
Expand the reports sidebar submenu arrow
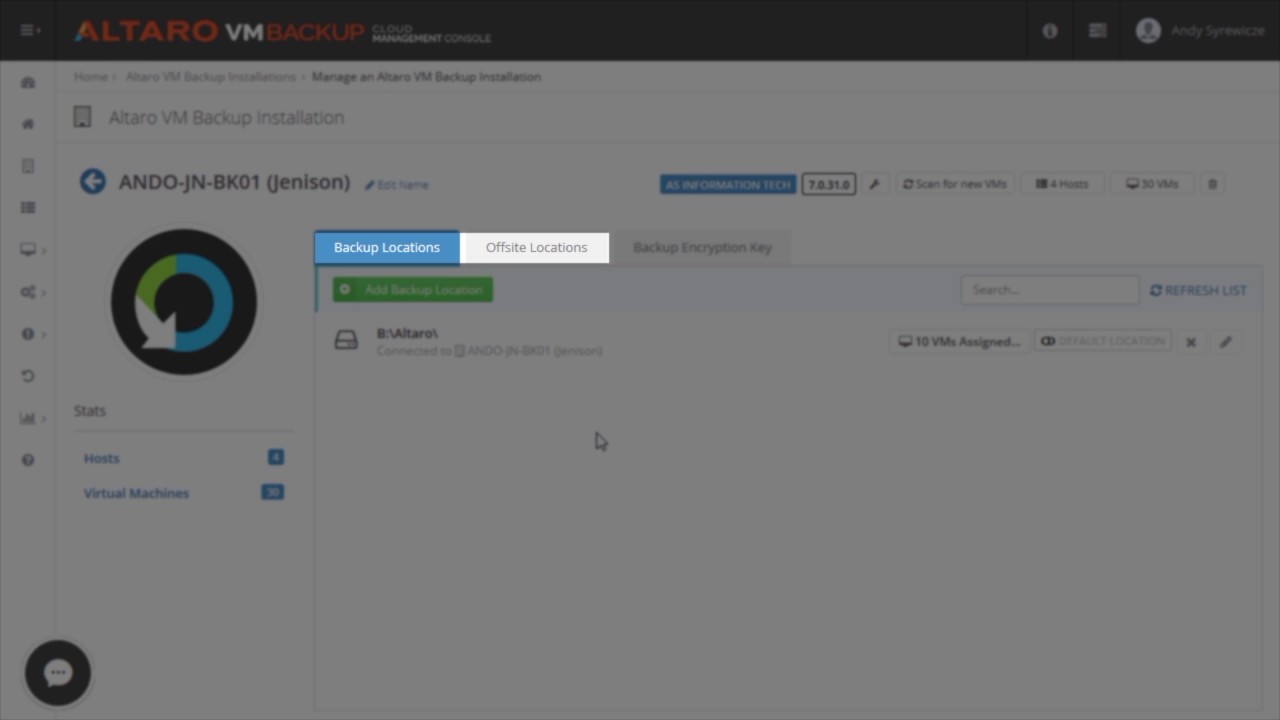(x=44, y=418)
